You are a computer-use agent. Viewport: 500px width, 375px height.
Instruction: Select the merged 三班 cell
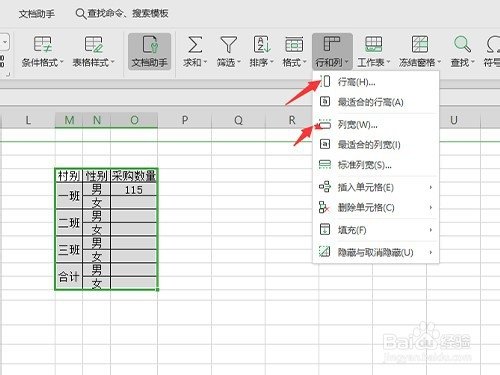[x=69, y=249]
